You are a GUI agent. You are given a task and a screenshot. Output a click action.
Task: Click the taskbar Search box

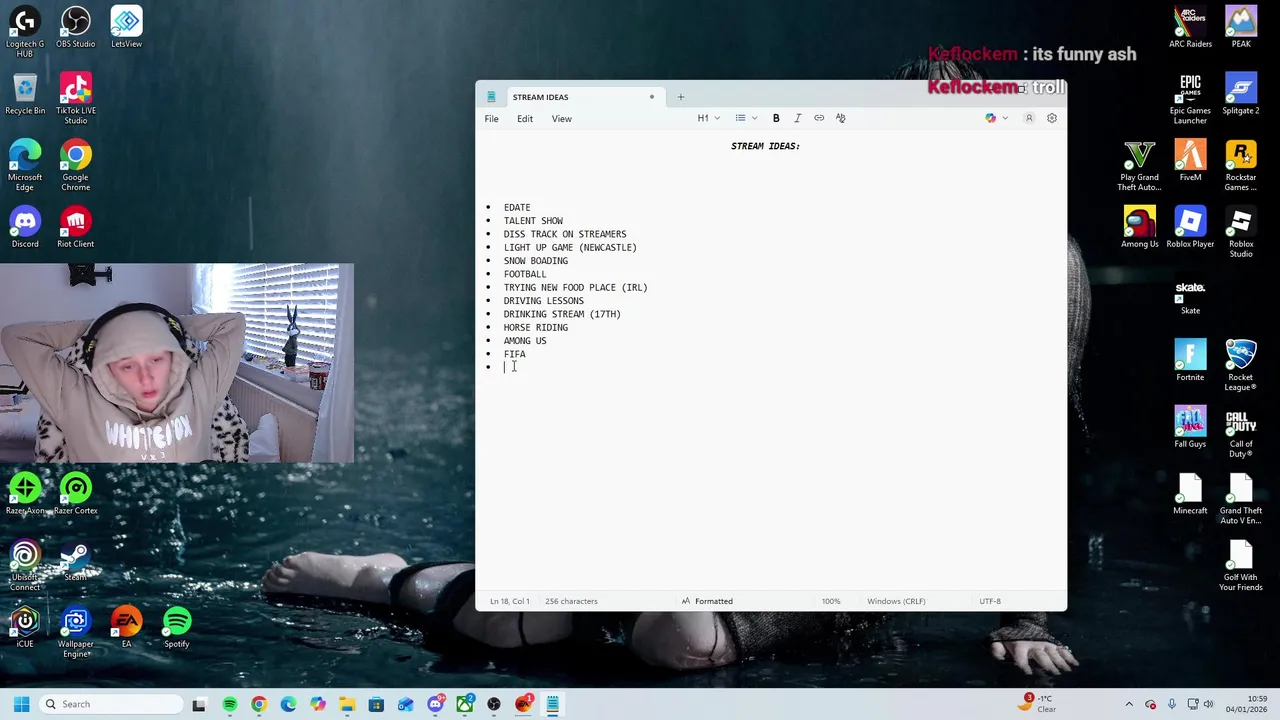[x=111, y=704]
